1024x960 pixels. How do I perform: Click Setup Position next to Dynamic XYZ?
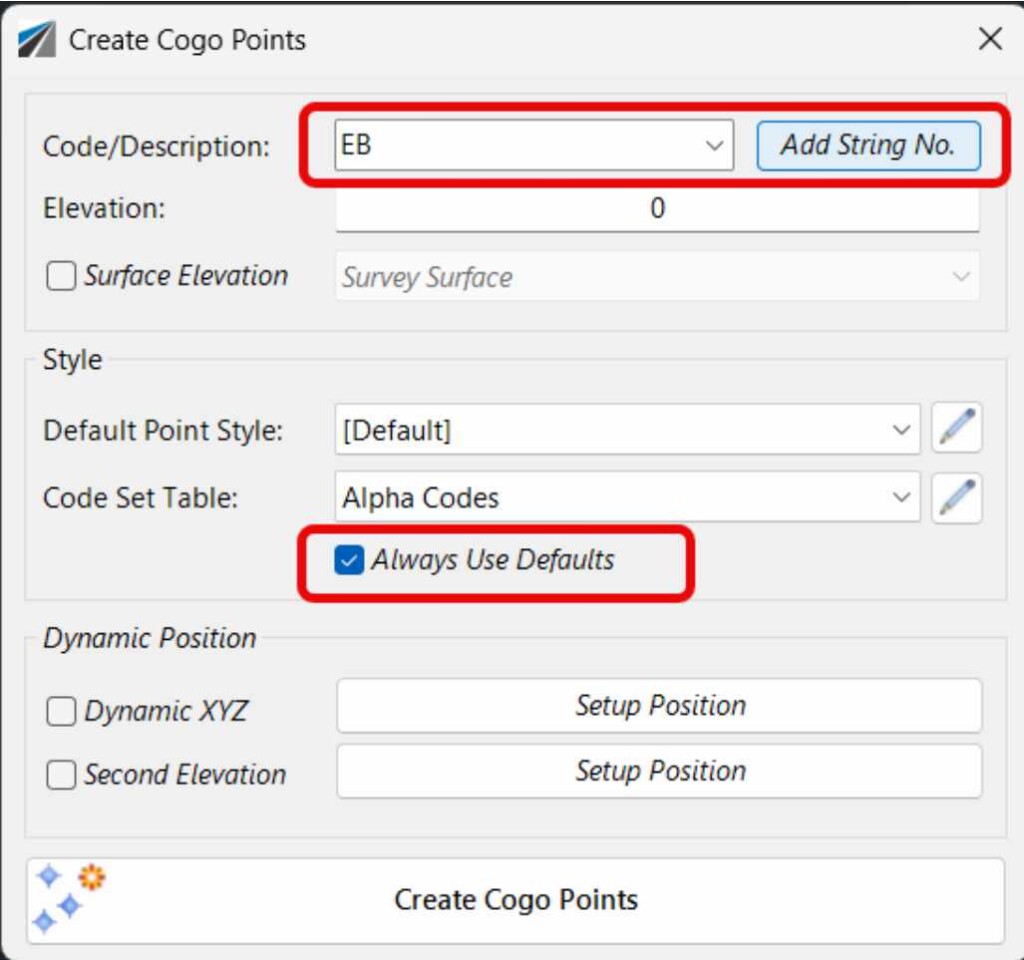tap(659, 706)
